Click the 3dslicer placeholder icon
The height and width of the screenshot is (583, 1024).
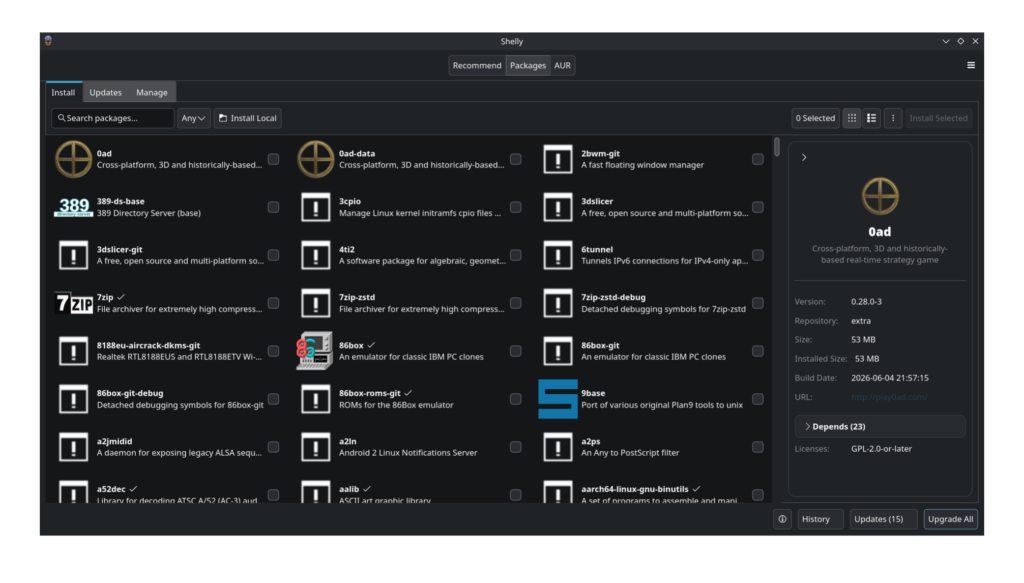click(558, 207)
